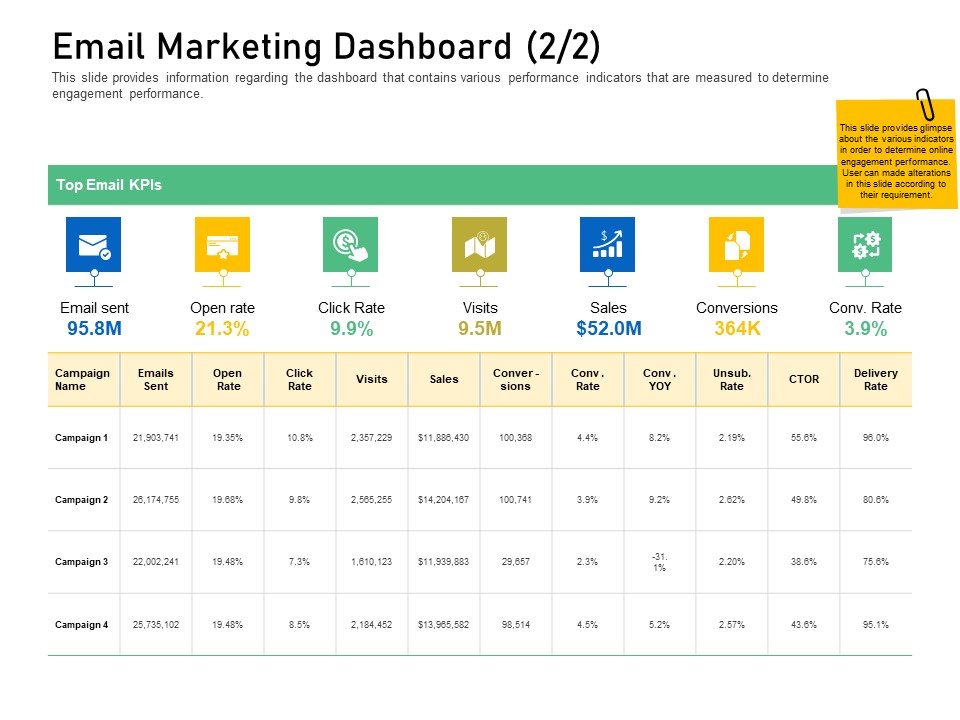
Task: Click the 29,657 conversions cell
Action: [x=516, y=561]
